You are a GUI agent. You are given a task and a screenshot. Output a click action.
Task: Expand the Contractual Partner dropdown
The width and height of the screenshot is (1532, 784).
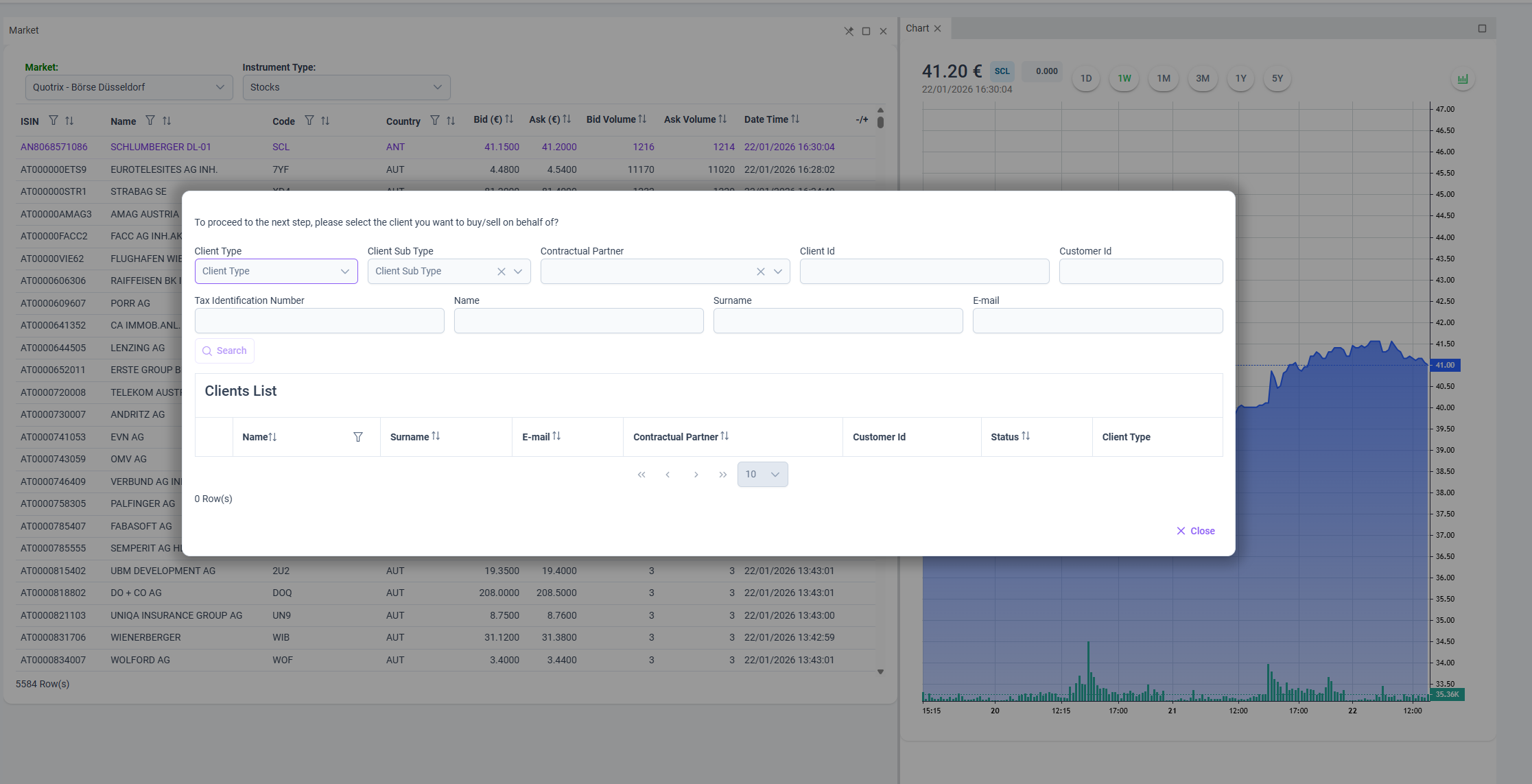(x=778, y=272)
